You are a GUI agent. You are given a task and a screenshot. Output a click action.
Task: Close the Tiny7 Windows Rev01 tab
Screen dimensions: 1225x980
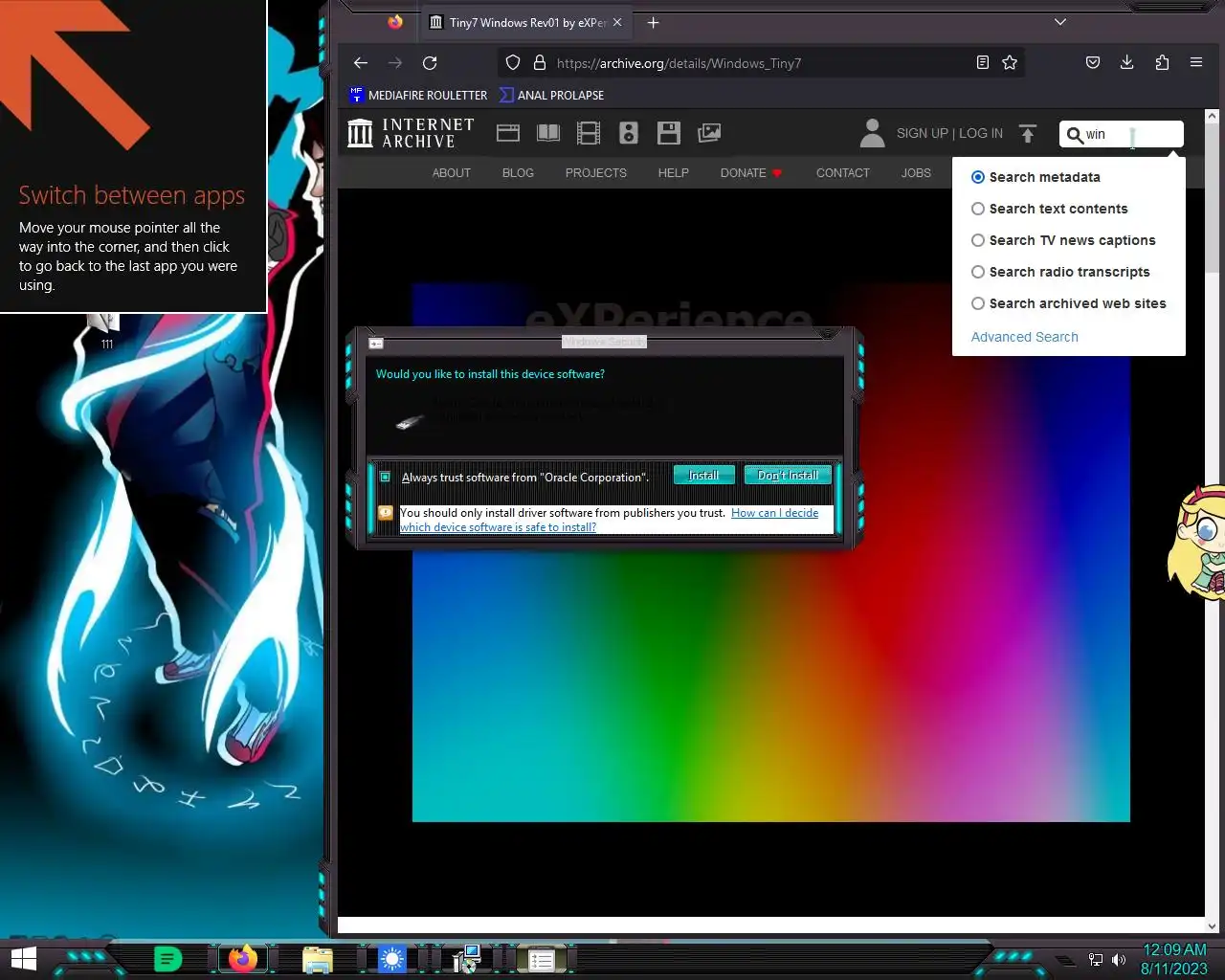point(617,22)
